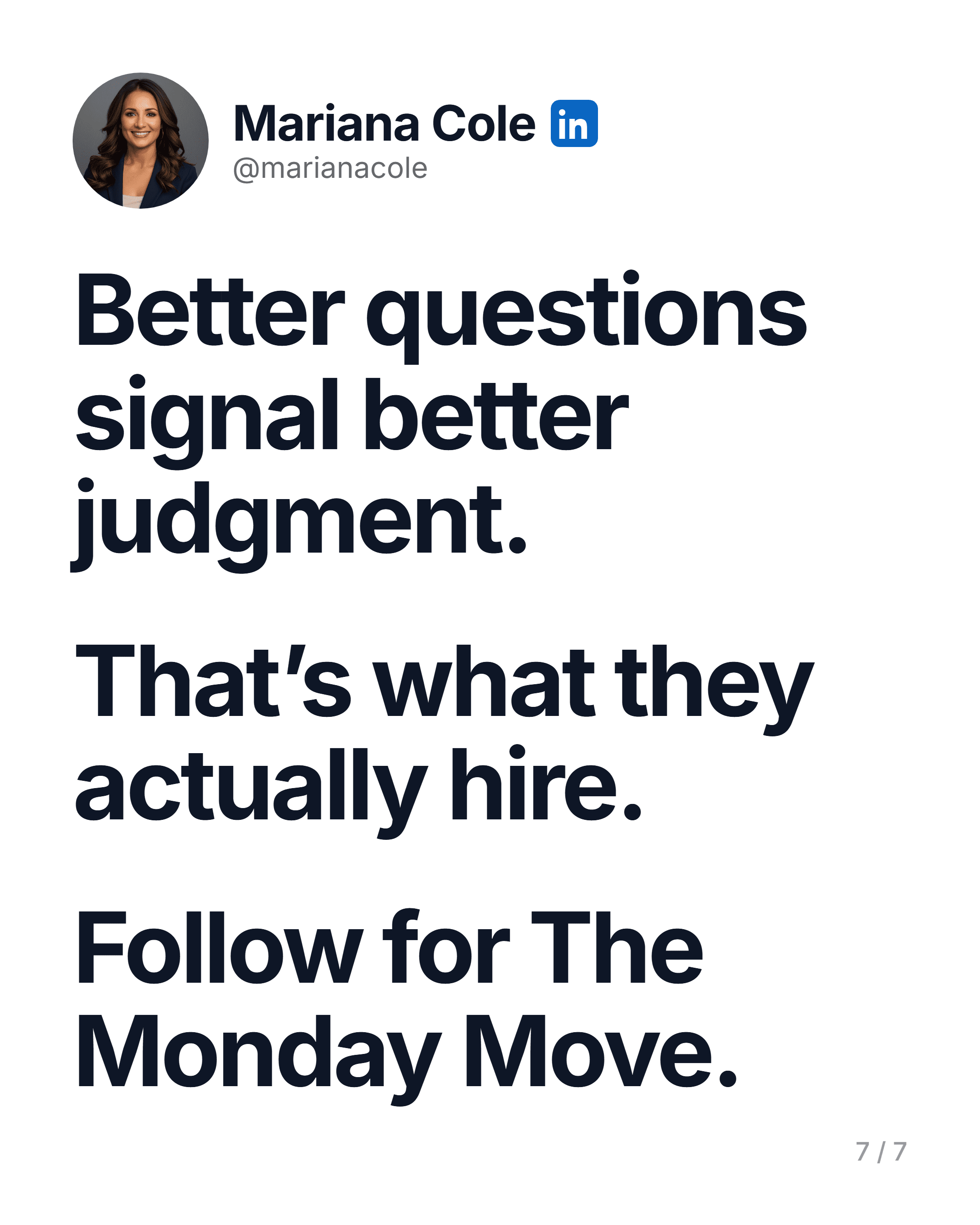Open the @marianacole handle

[x=330, y=168]
